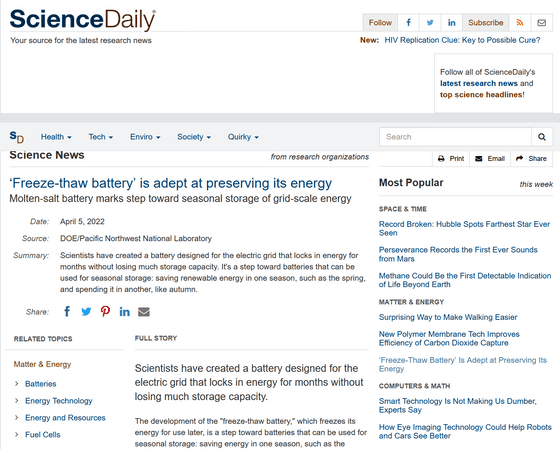Open the Freeze-thaw battery article title

pyautogui.click(x=171, y=183)
